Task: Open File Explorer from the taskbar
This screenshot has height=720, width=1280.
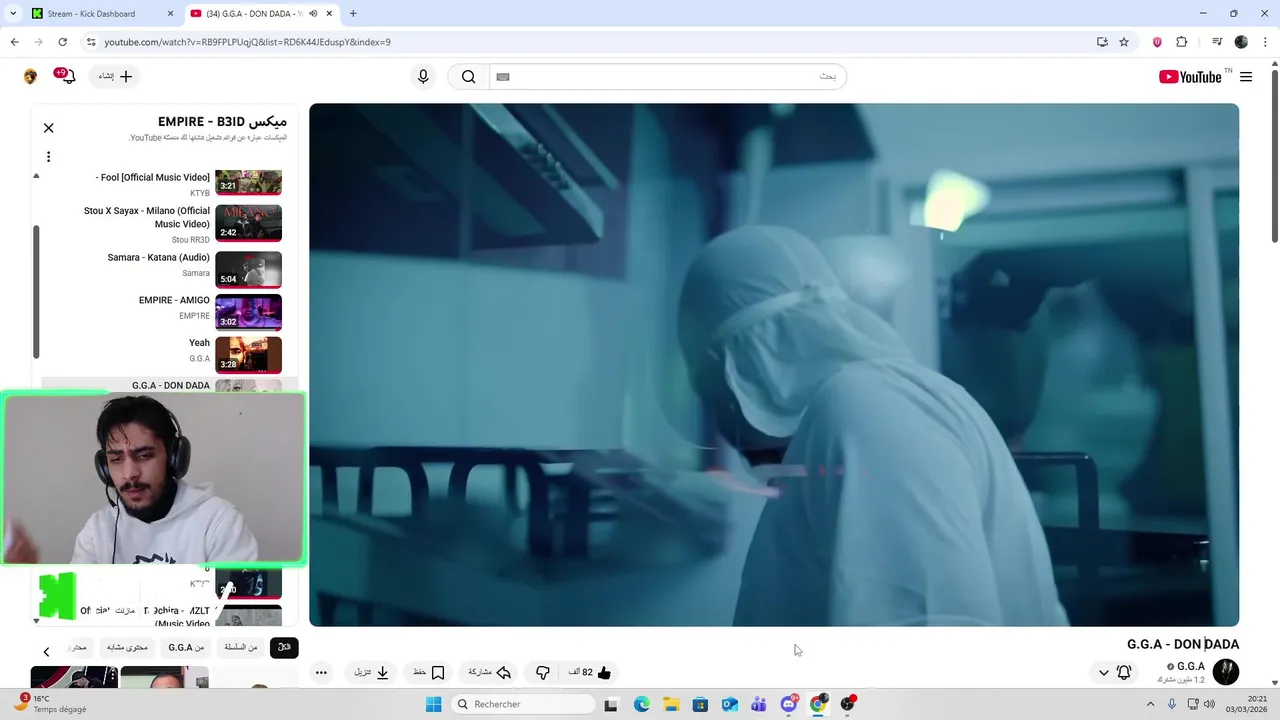Action: pyautogui.click(x=671, y=704)
